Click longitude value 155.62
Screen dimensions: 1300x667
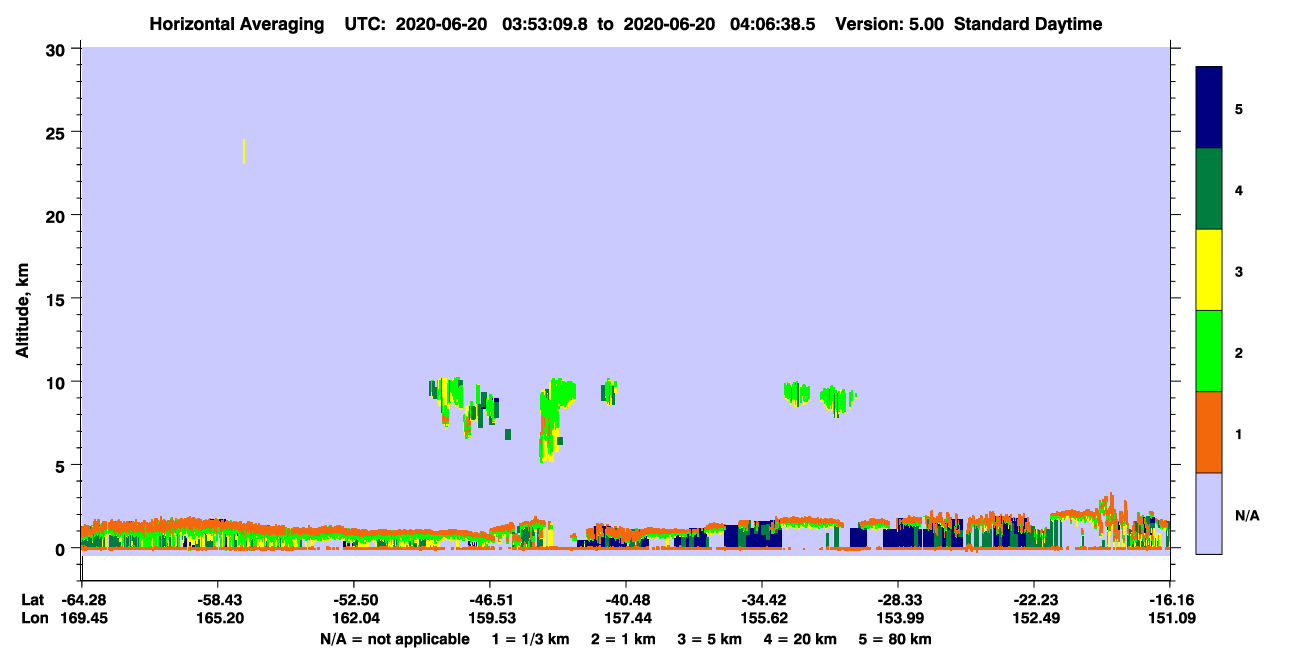click(762, 618)
